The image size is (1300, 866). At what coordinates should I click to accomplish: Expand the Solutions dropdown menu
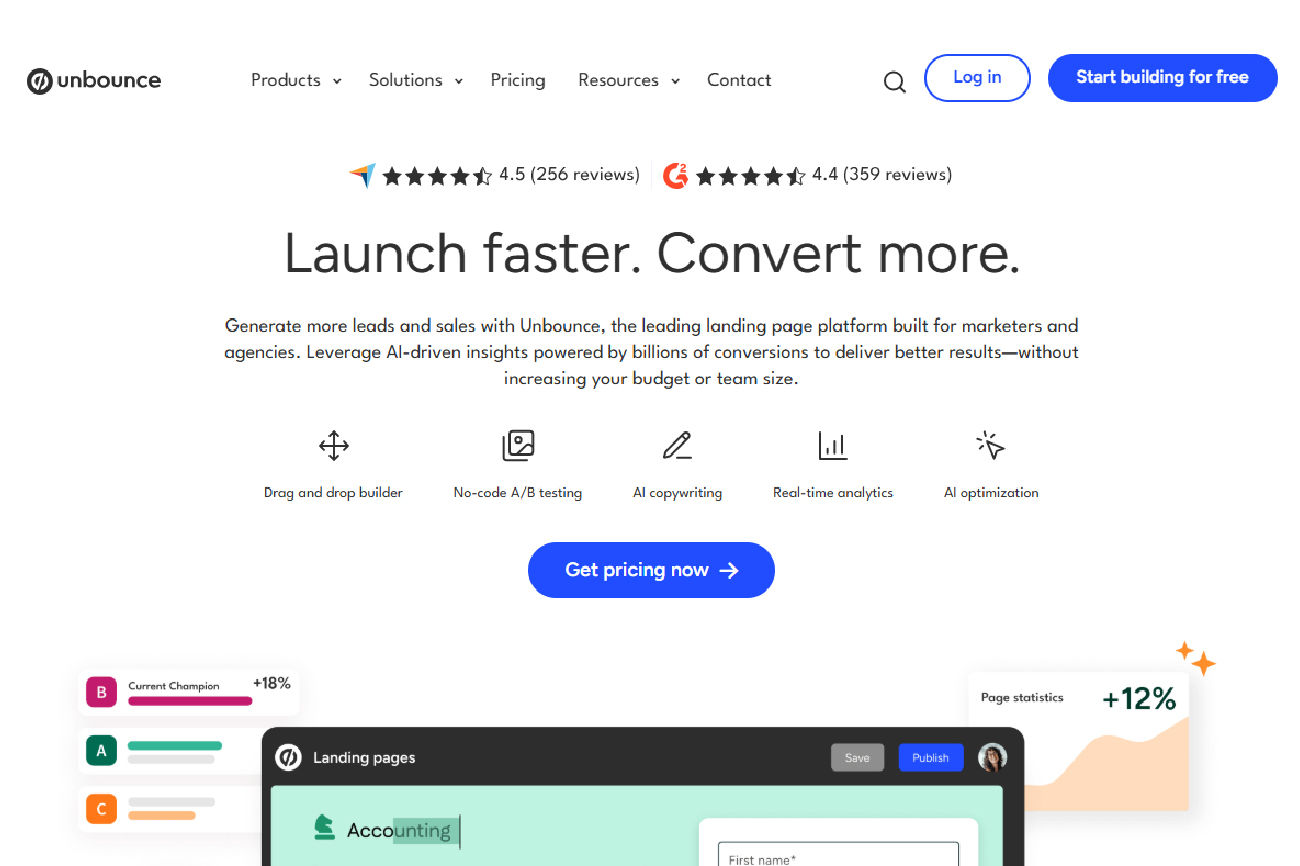[x=416, y=80]
